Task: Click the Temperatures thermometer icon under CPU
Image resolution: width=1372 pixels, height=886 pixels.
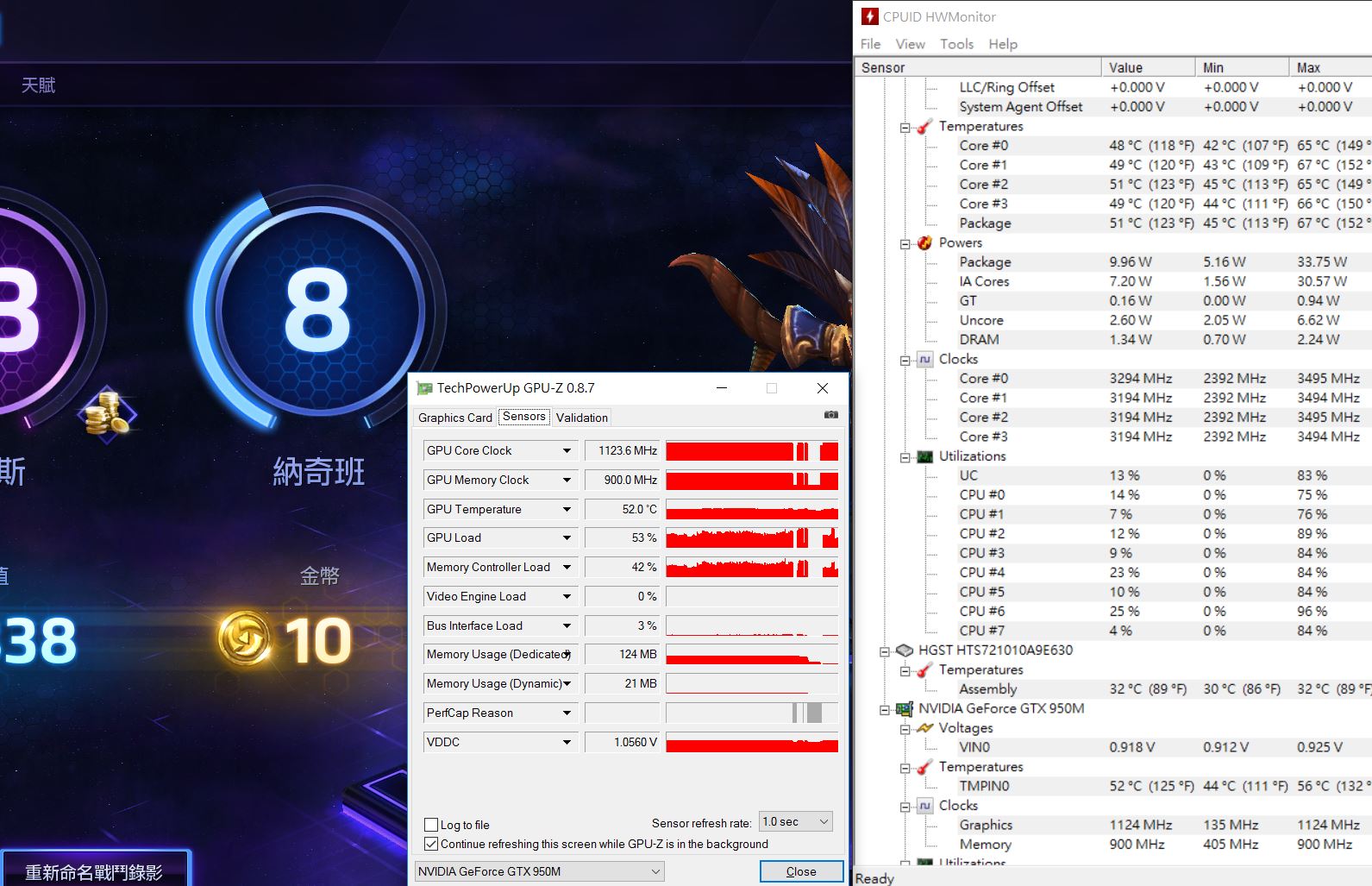Action: [x=924, y=127]
